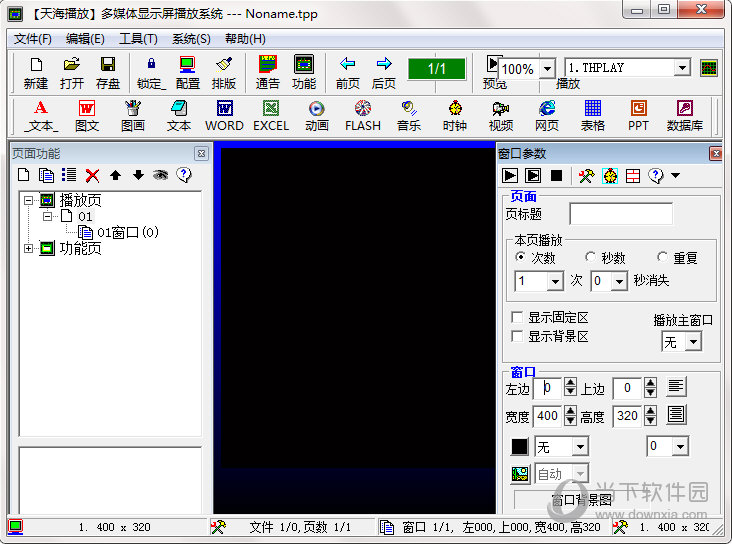Click the 数据库 database icon
This screenshot has width=732, height=544.
click(684, 115)
